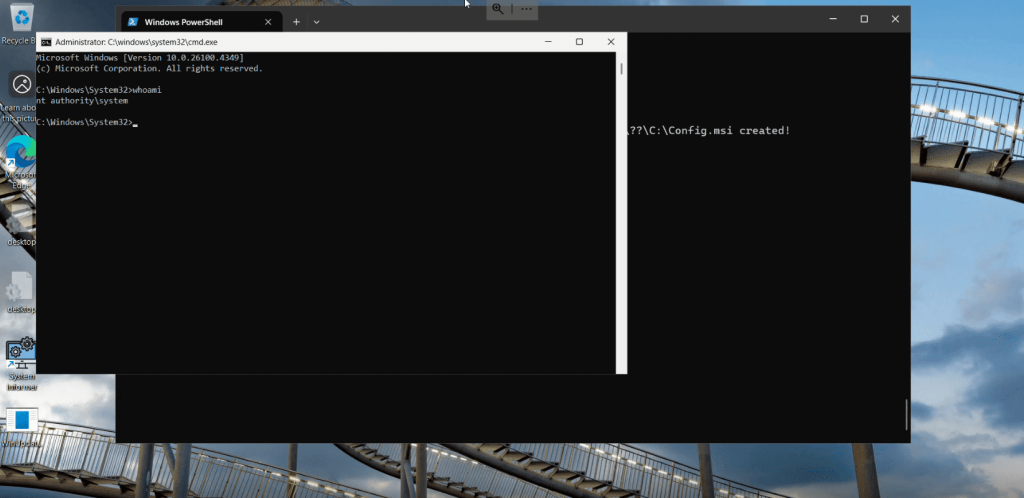Click the Microsoft Corporation copyright line
Viewport: 1024px width, 498px height.
click(150, 69)
